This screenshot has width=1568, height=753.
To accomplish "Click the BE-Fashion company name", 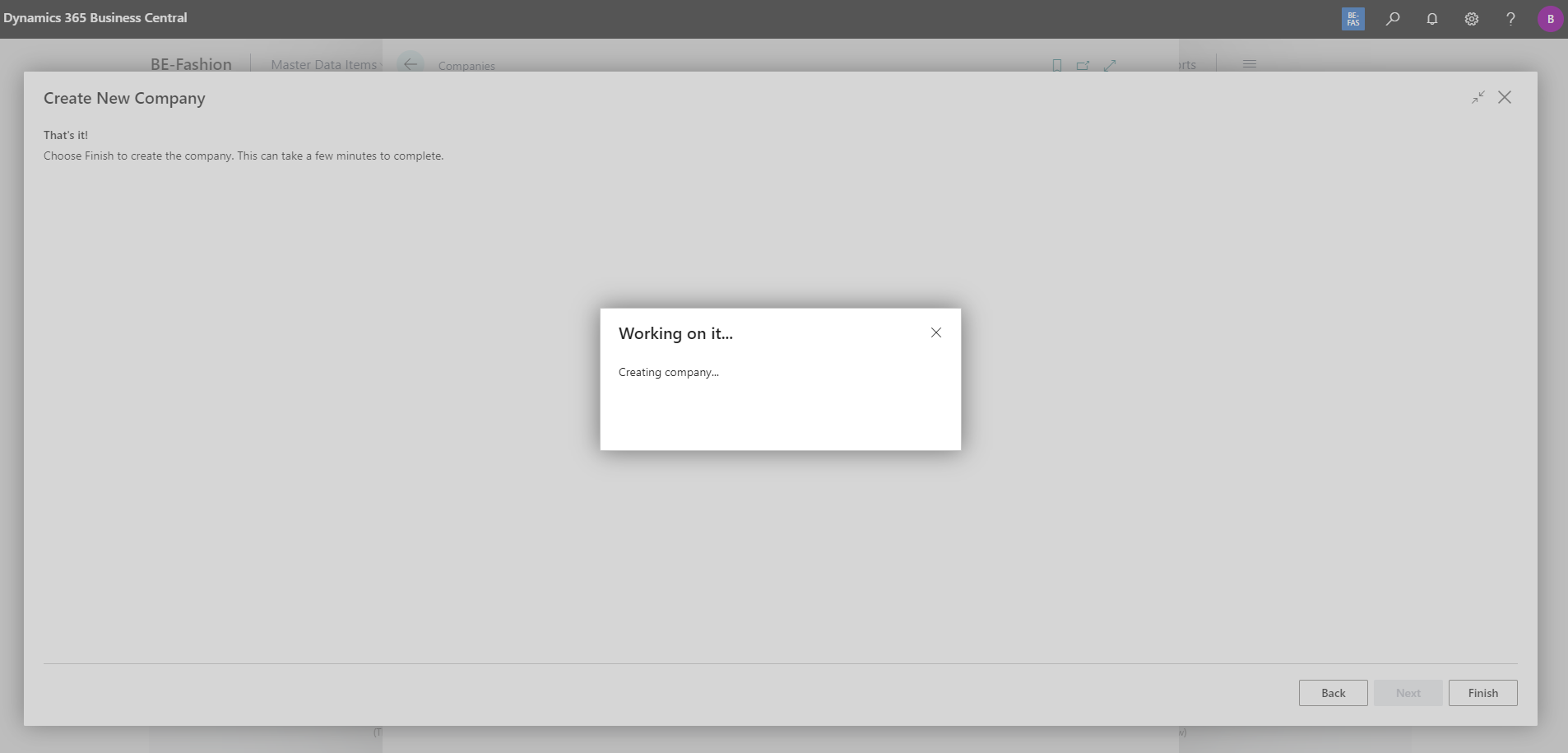I will pos(191,63).
